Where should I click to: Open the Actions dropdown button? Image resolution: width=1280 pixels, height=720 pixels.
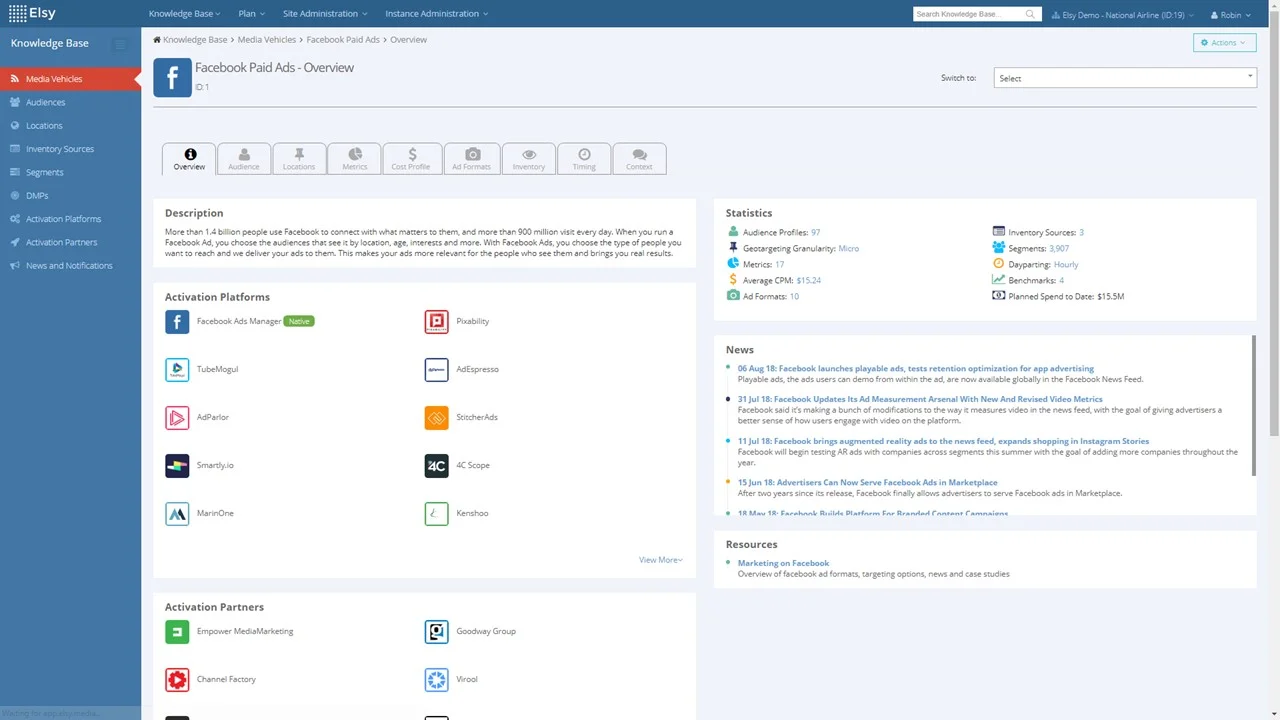click(1224, 43)
